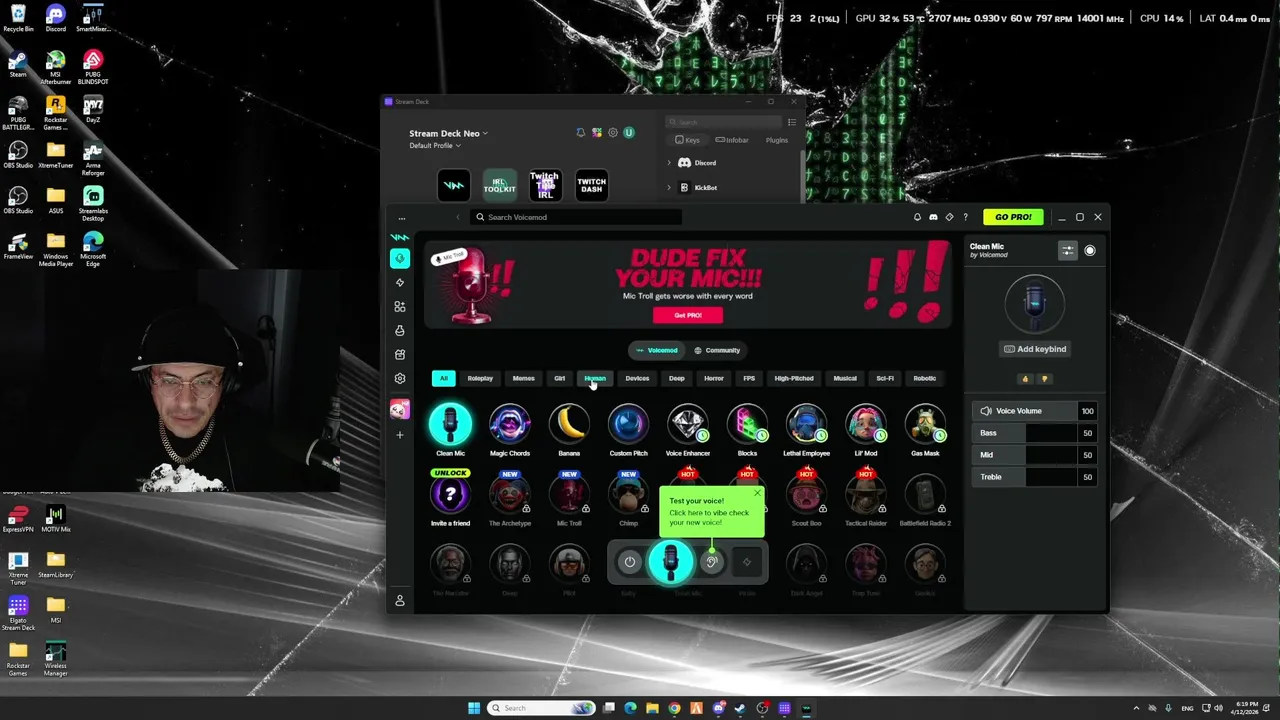This screenshot has width=1280, height=720.
Task: Filter voices by Memes category
Action: [x=524, y=378]
